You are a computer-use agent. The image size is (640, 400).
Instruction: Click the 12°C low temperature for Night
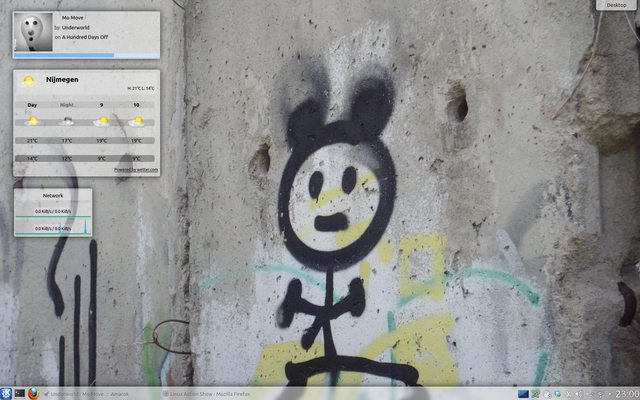(67, 158)
